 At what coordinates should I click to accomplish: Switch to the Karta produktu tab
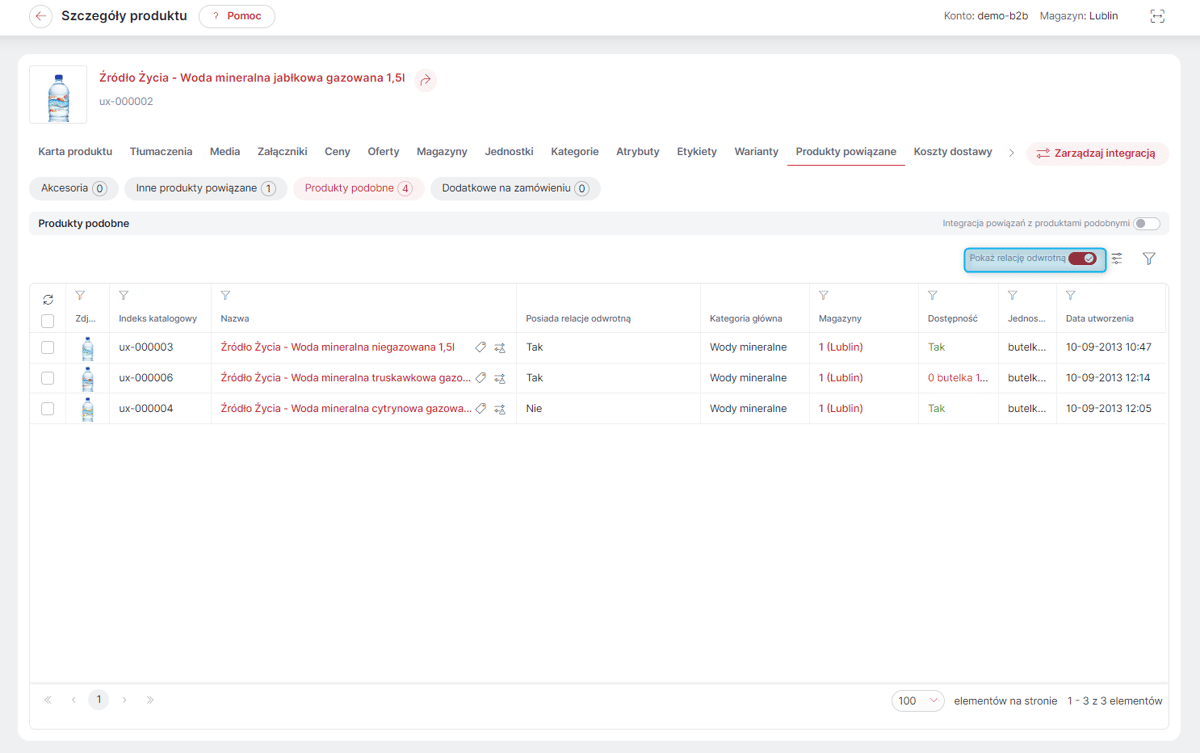(x=75, y=152)
